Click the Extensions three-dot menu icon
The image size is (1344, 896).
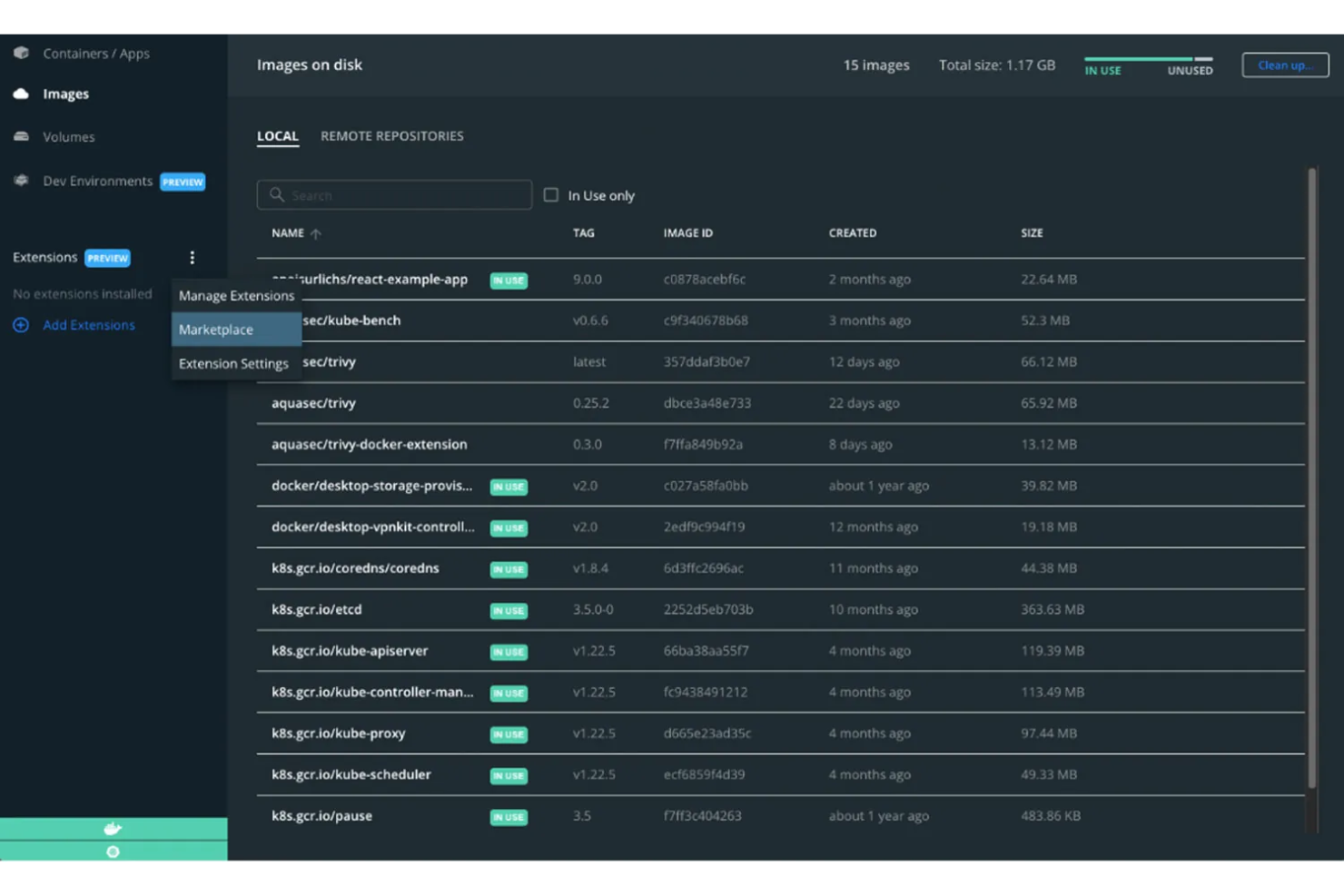point(192,258)
